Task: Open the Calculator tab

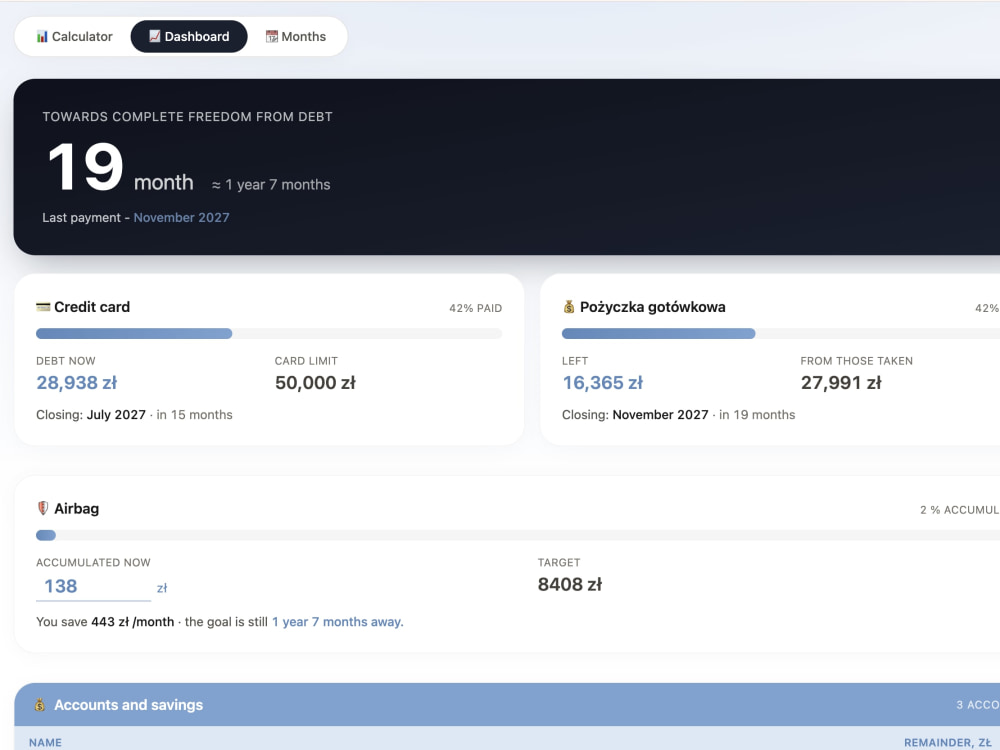Action: pos(74,36)
